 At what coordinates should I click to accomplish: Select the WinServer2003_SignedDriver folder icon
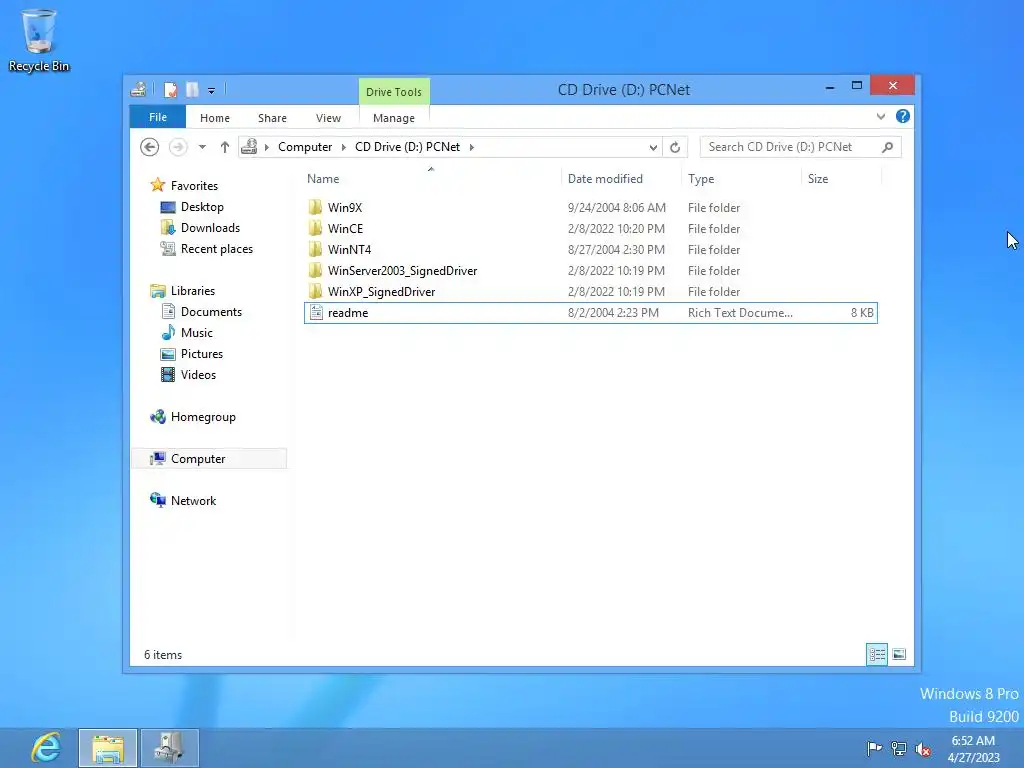click(315, 270)
